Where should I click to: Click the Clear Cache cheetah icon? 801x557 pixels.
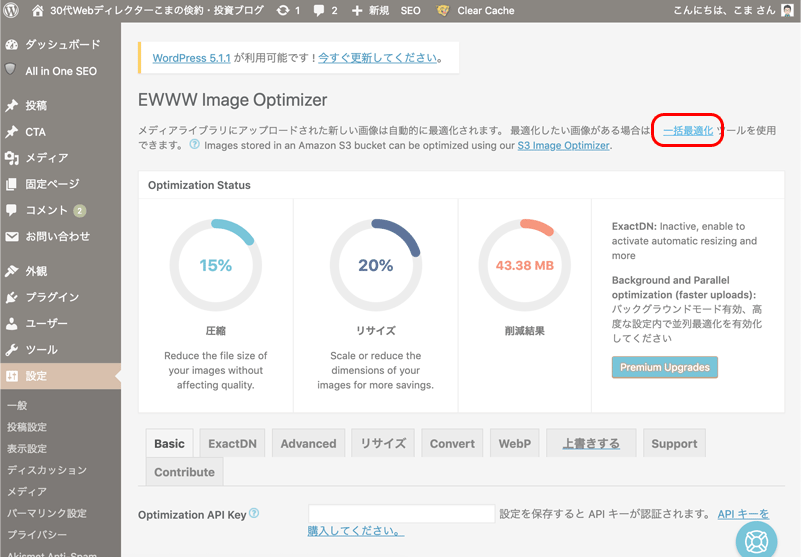click(443, 10)
